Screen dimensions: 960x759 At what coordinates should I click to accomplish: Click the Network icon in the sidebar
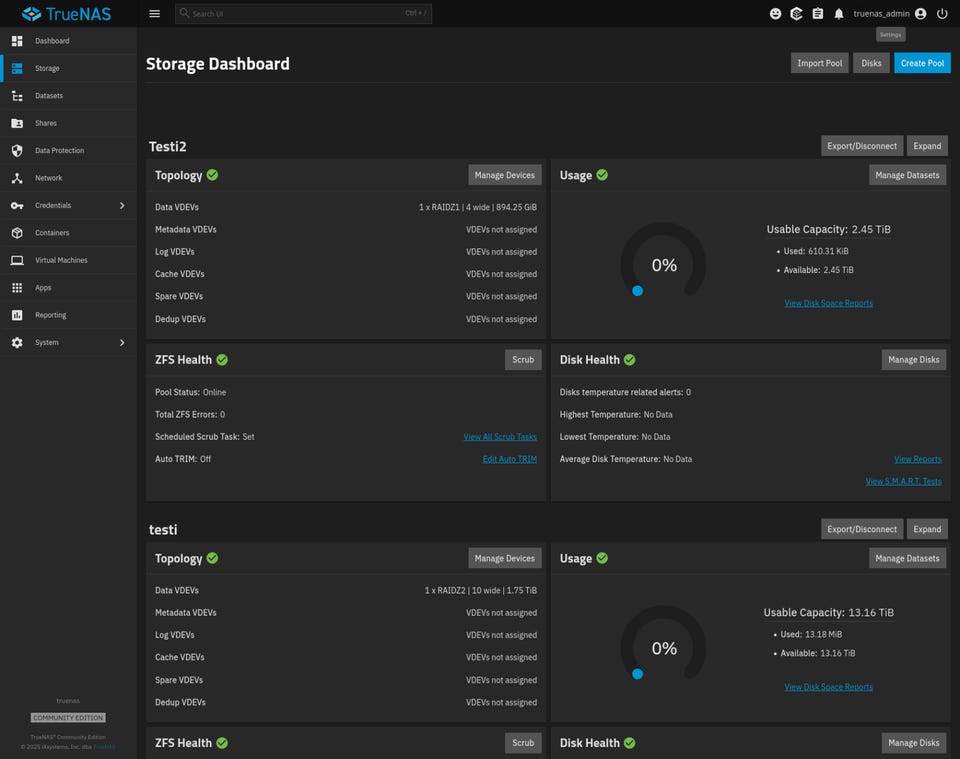(17, 178)
